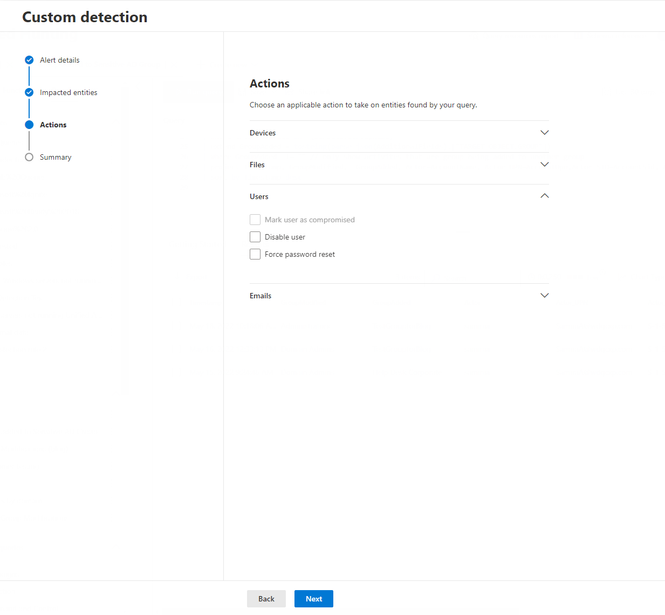Click the Alert details completed step icon
This screenshot has width=665, height=615.
(29, 60)
